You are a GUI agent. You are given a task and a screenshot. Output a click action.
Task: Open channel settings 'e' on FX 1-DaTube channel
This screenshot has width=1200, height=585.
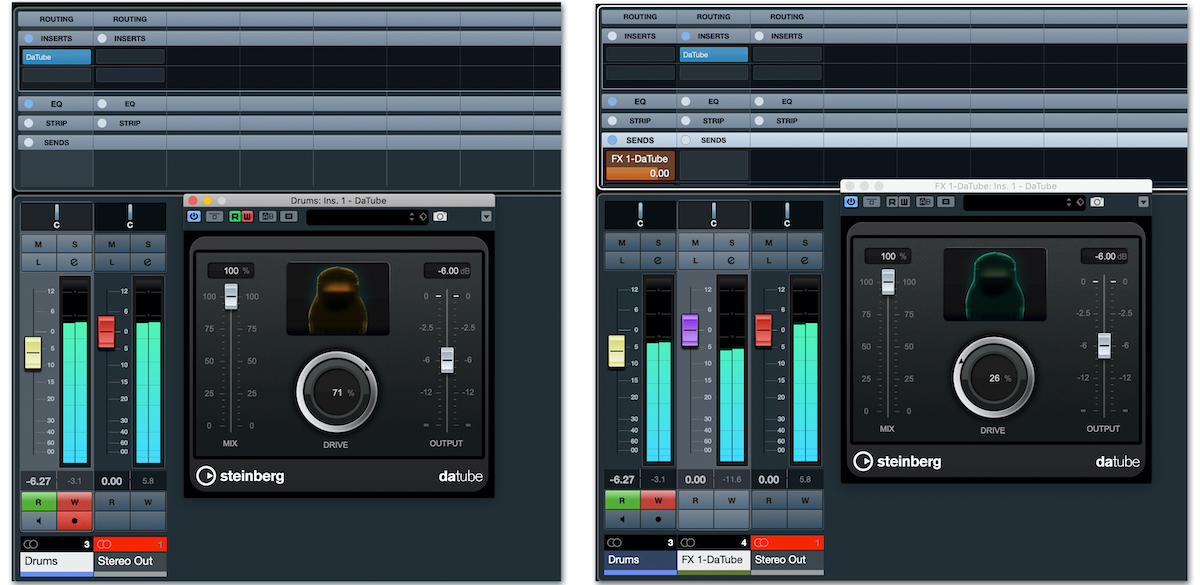[x=731, y=260]
